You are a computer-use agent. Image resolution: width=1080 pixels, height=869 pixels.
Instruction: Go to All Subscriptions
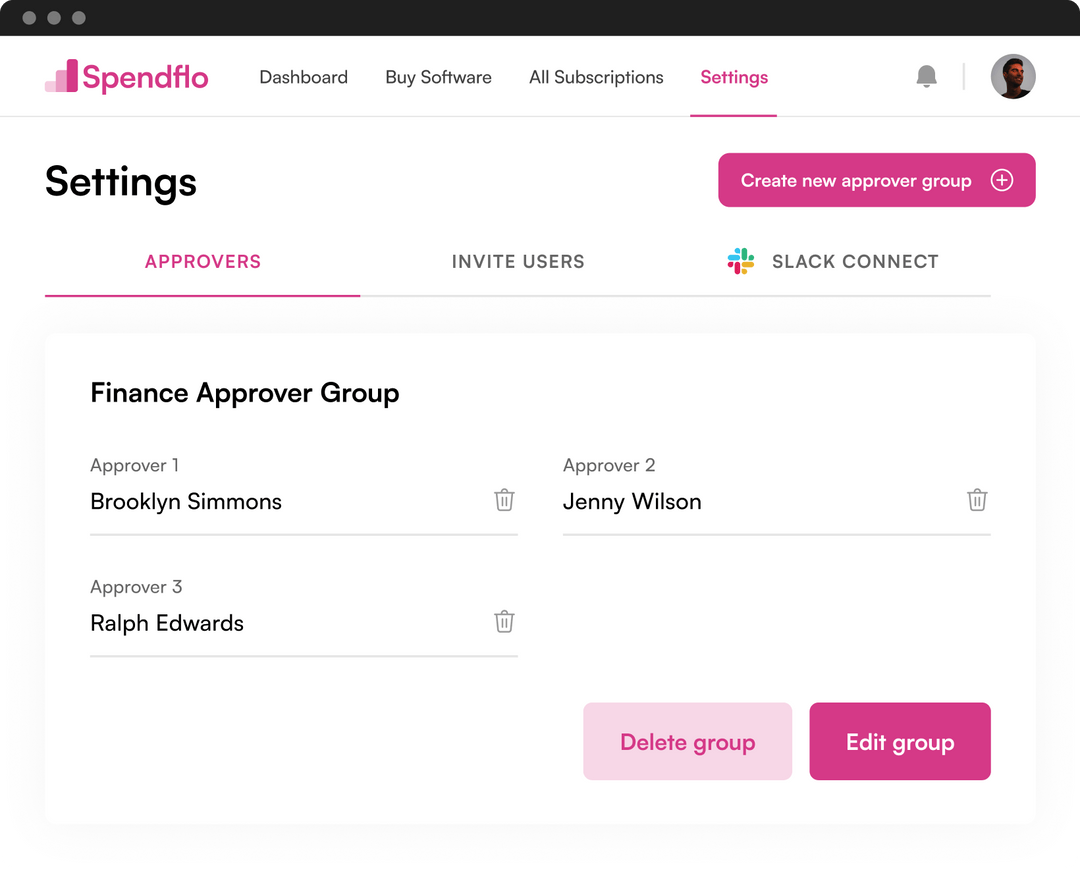[596, 77]
